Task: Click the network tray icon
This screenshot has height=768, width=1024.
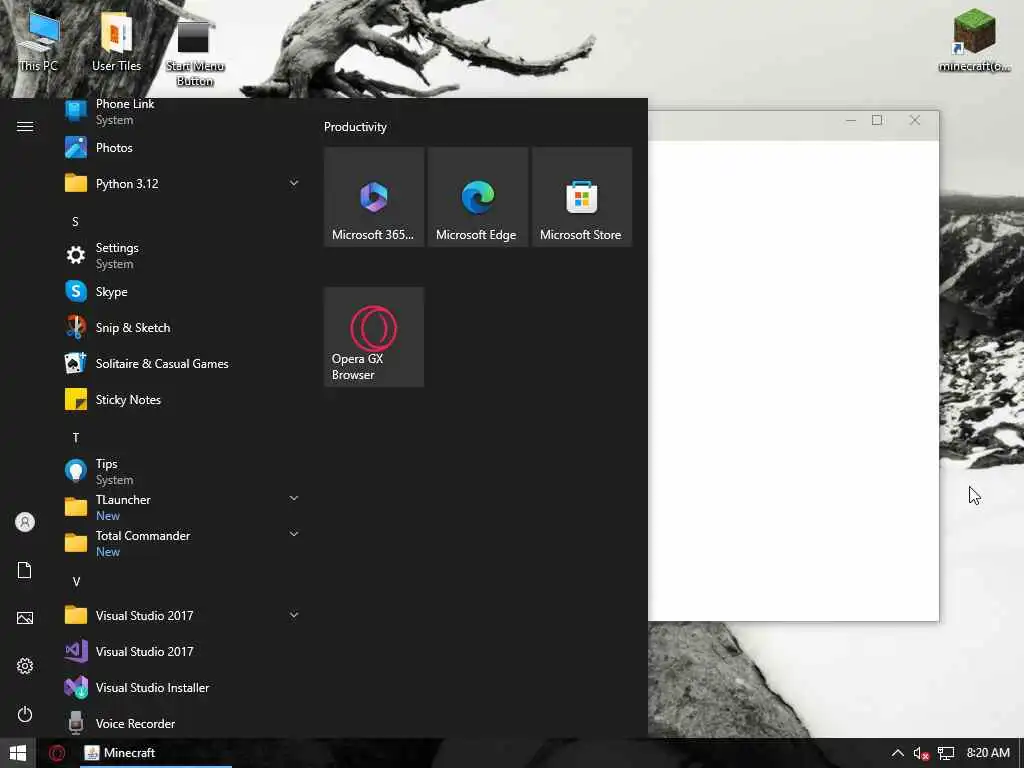Action: tap(946, 753)
